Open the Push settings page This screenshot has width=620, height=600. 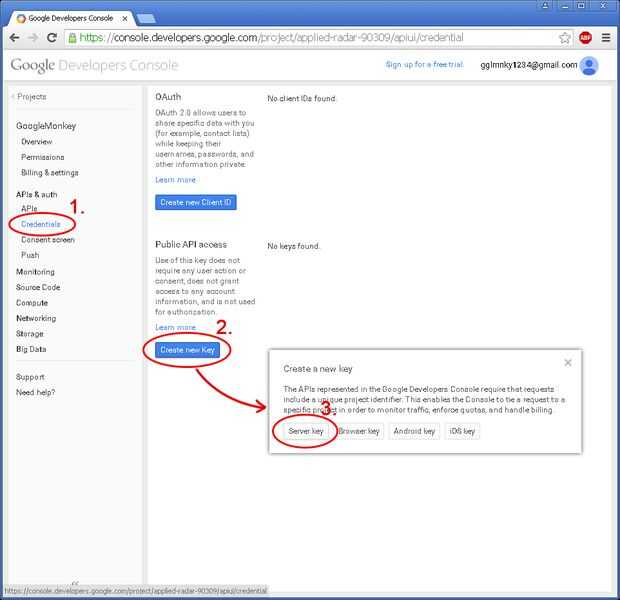30,255
